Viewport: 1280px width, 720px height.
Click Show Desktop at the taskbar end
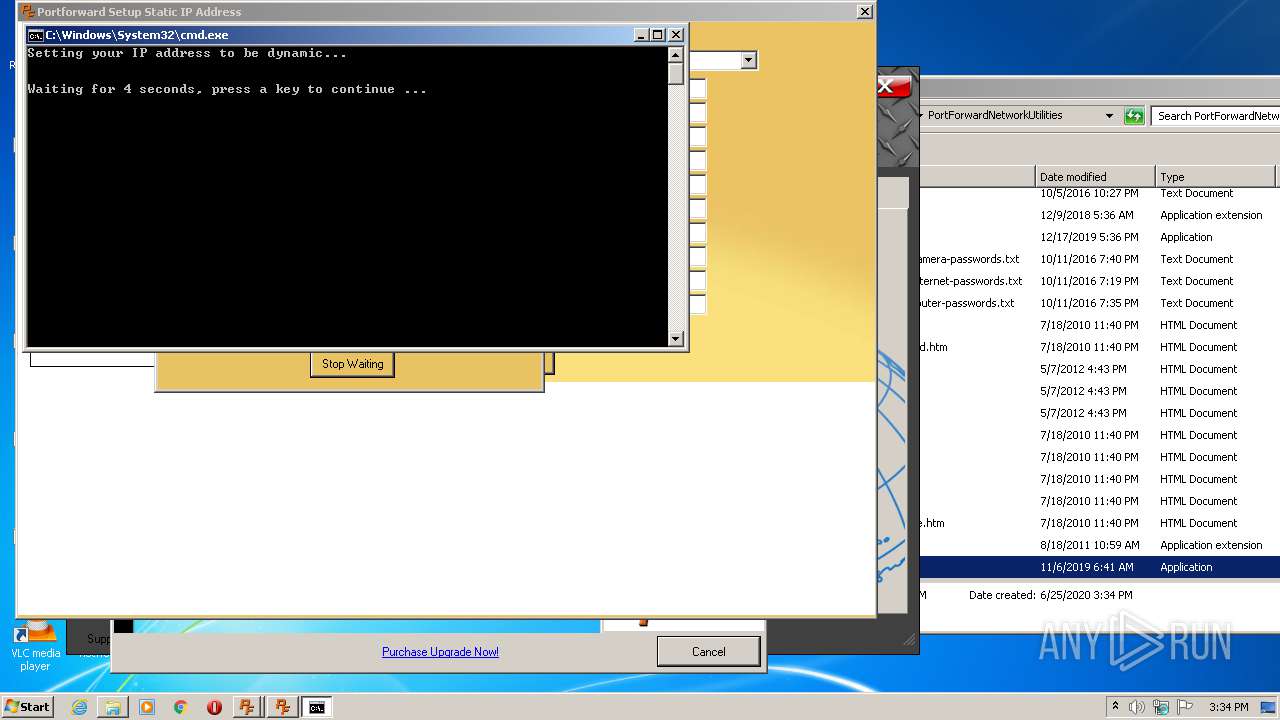tap(1269, 707)
